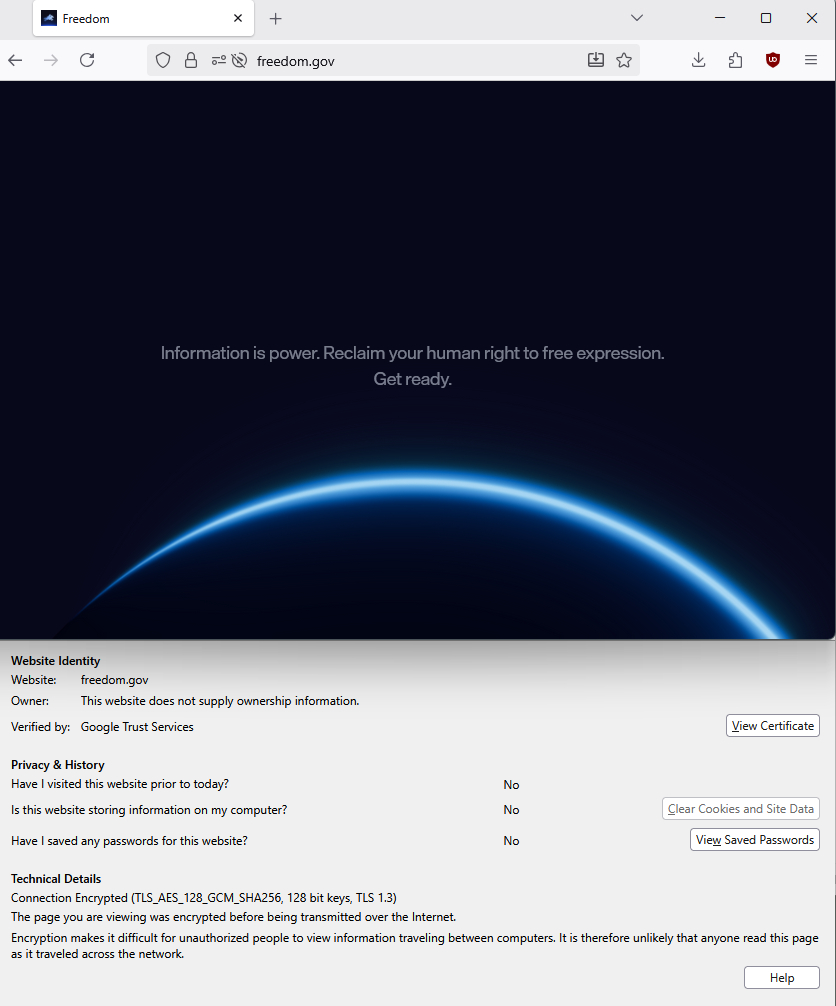The image size is (836, 1006).
Task: Open the Extensions puzzle icon
Action: coord(736,60)
